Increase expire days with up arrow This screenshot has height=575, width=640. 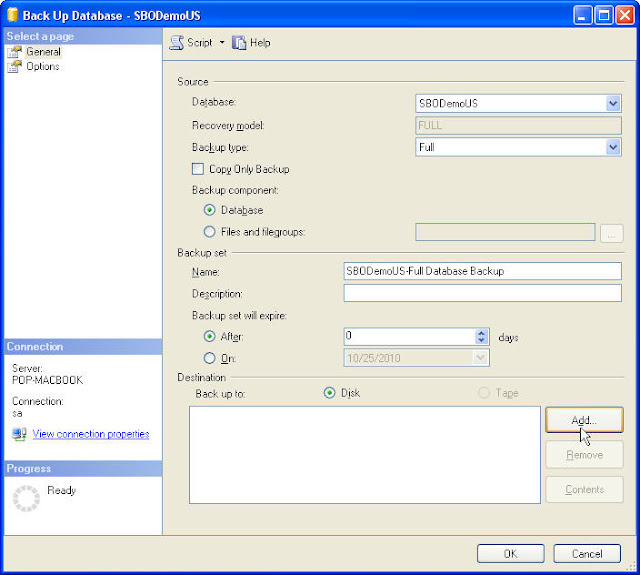tap(482, 333)
